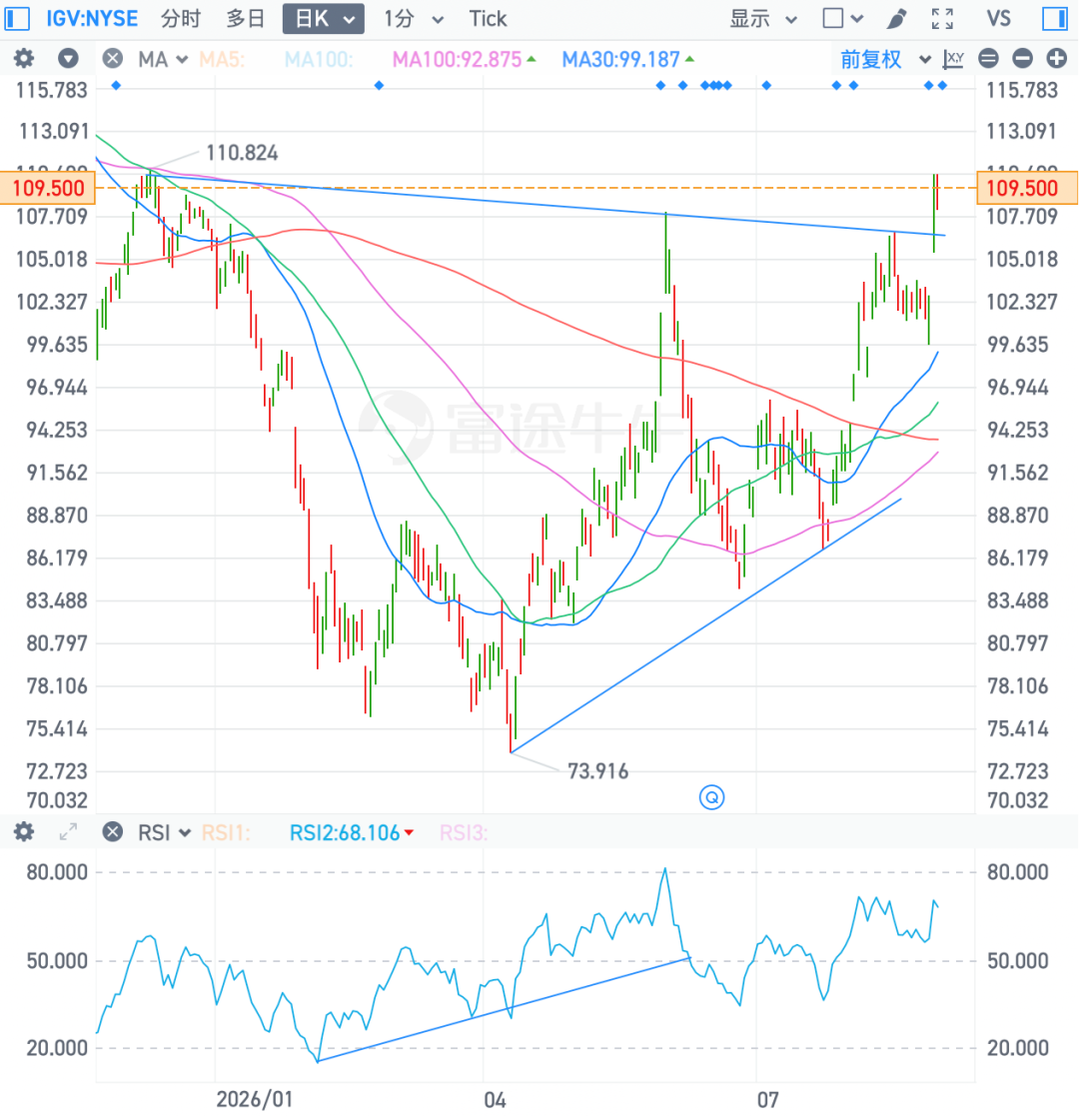Open the 显示 display dropdown
The width and height of the screenshot is (1079, 1120).
[763, 19]
